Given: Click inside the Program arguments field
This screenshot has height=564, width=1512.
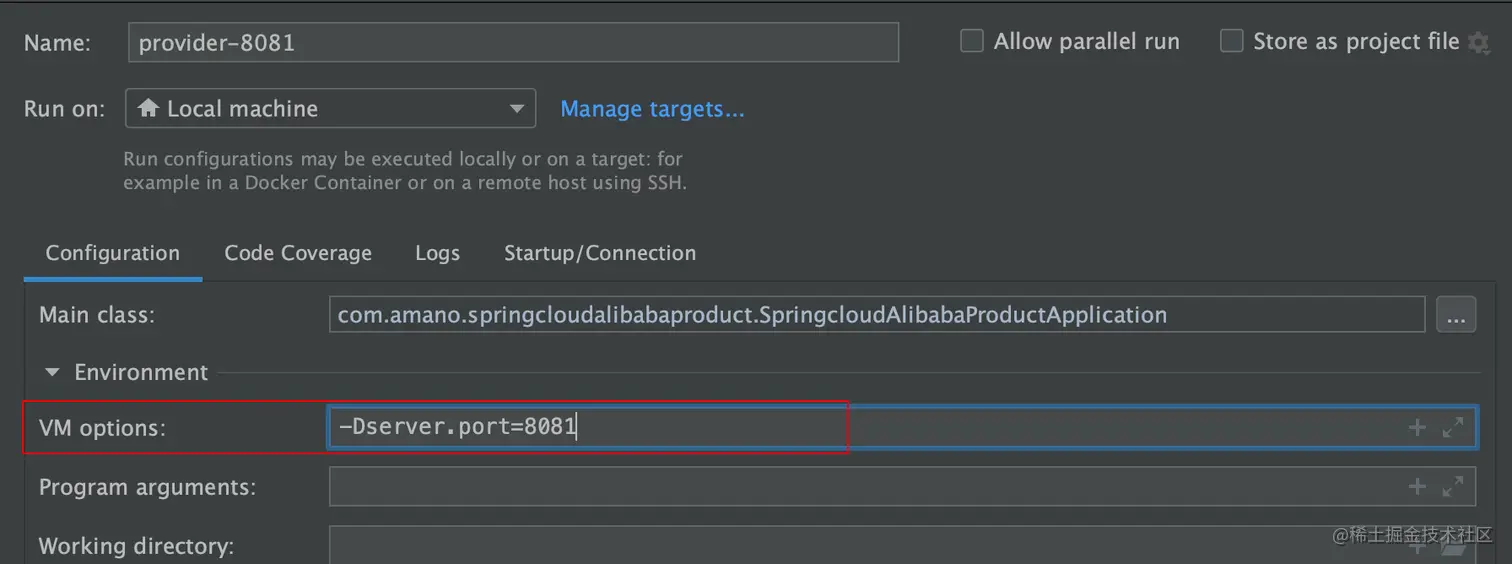Looking at the screenshot, I should click(860, 487).
